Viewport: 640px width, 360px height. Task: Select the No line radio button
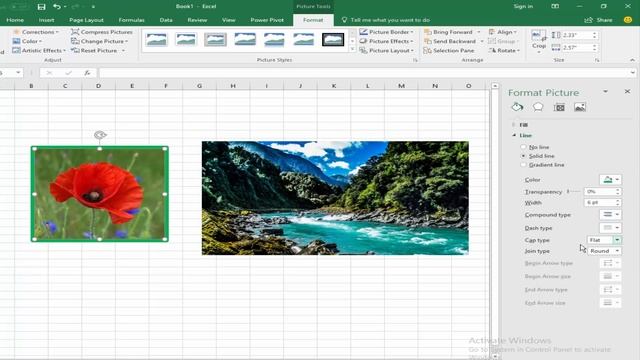(x=523, y=147)
